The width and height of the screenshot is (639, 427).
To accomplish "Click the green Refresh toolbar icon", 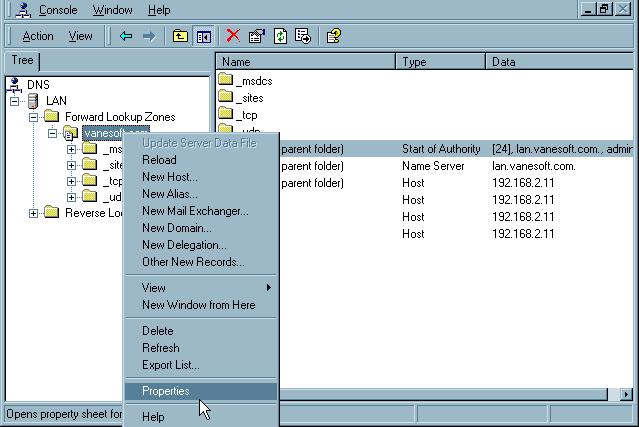I will 280,36.
